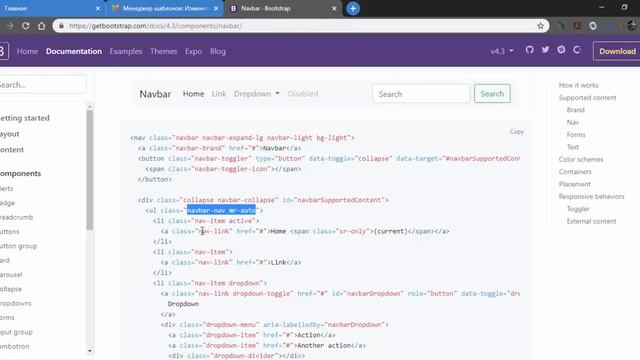The image size is (640, 360).
Task: Close the Менеджер шаблонов tab
Action: tap(216, 8)
